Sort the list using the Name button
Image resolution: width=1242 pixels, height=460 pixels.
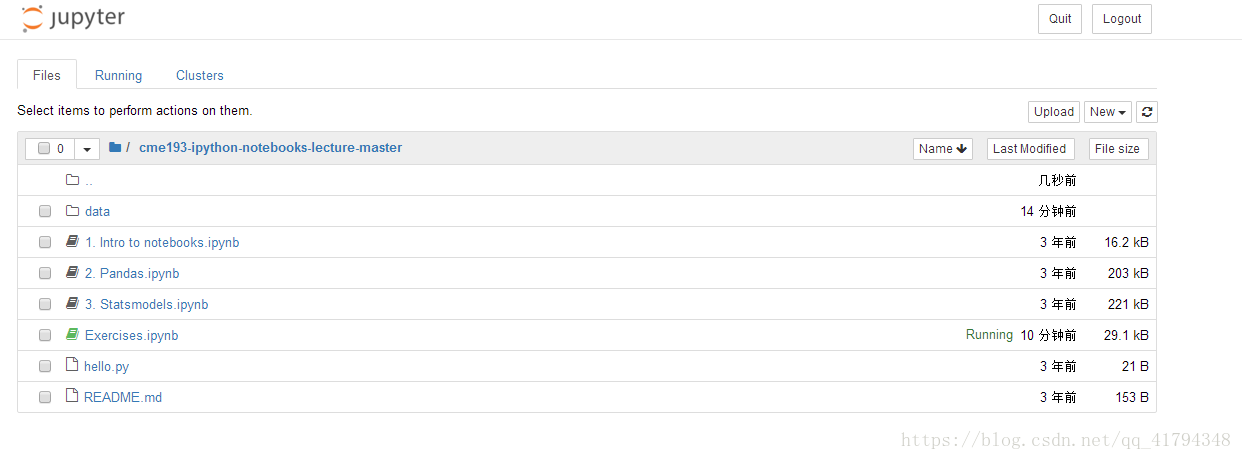coord(943,149)
